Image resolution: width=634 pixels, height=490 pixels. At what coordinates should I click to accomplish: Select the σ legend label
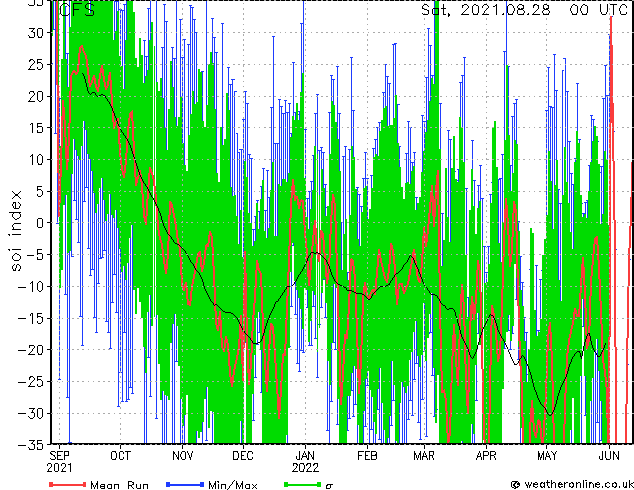pyautogui.click(x=329, y=485)
